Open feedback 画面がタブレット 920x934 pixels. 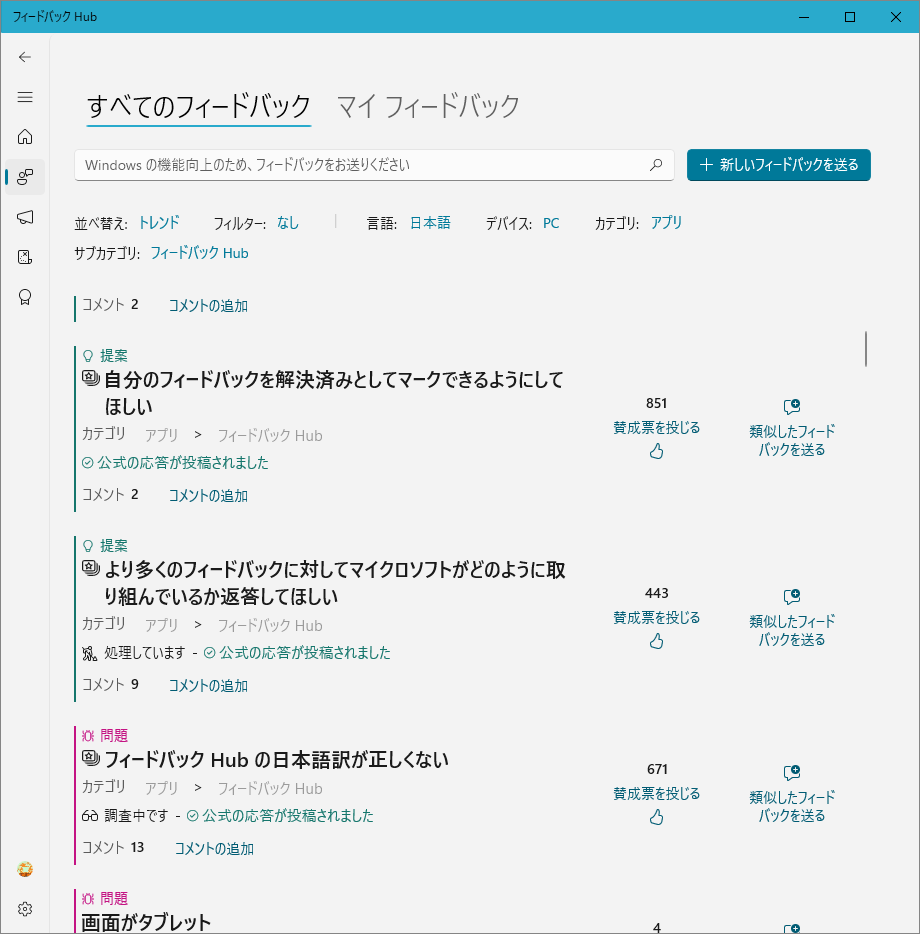pos(146,923)
